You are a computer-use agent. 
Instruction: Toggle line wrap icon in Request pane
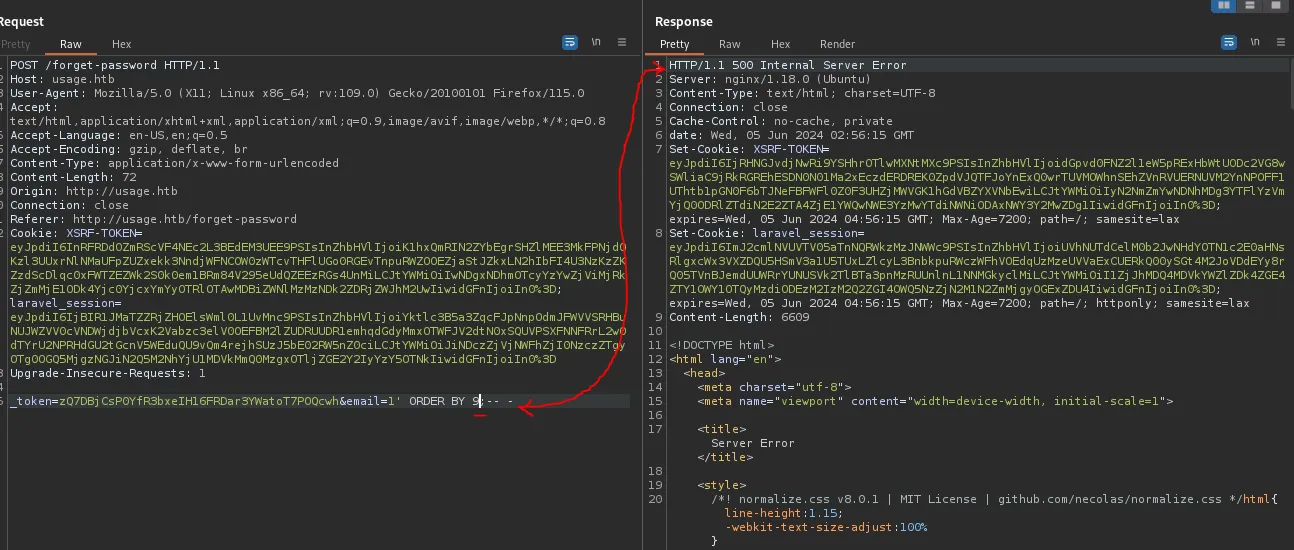tap(570, 43)
